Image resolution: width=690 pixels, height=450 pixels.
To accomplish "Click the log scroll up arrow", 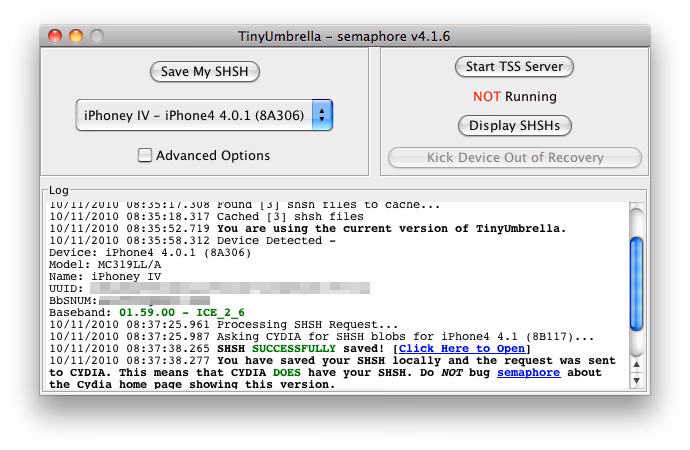I will pyautogui.click(x=636, y=364).
